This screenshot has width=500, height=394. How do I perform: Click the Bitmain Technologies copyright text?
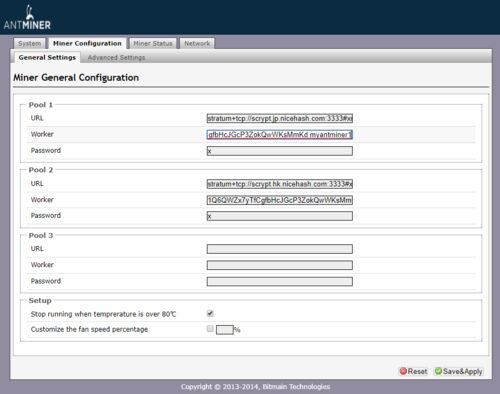[x=256, y=387]
